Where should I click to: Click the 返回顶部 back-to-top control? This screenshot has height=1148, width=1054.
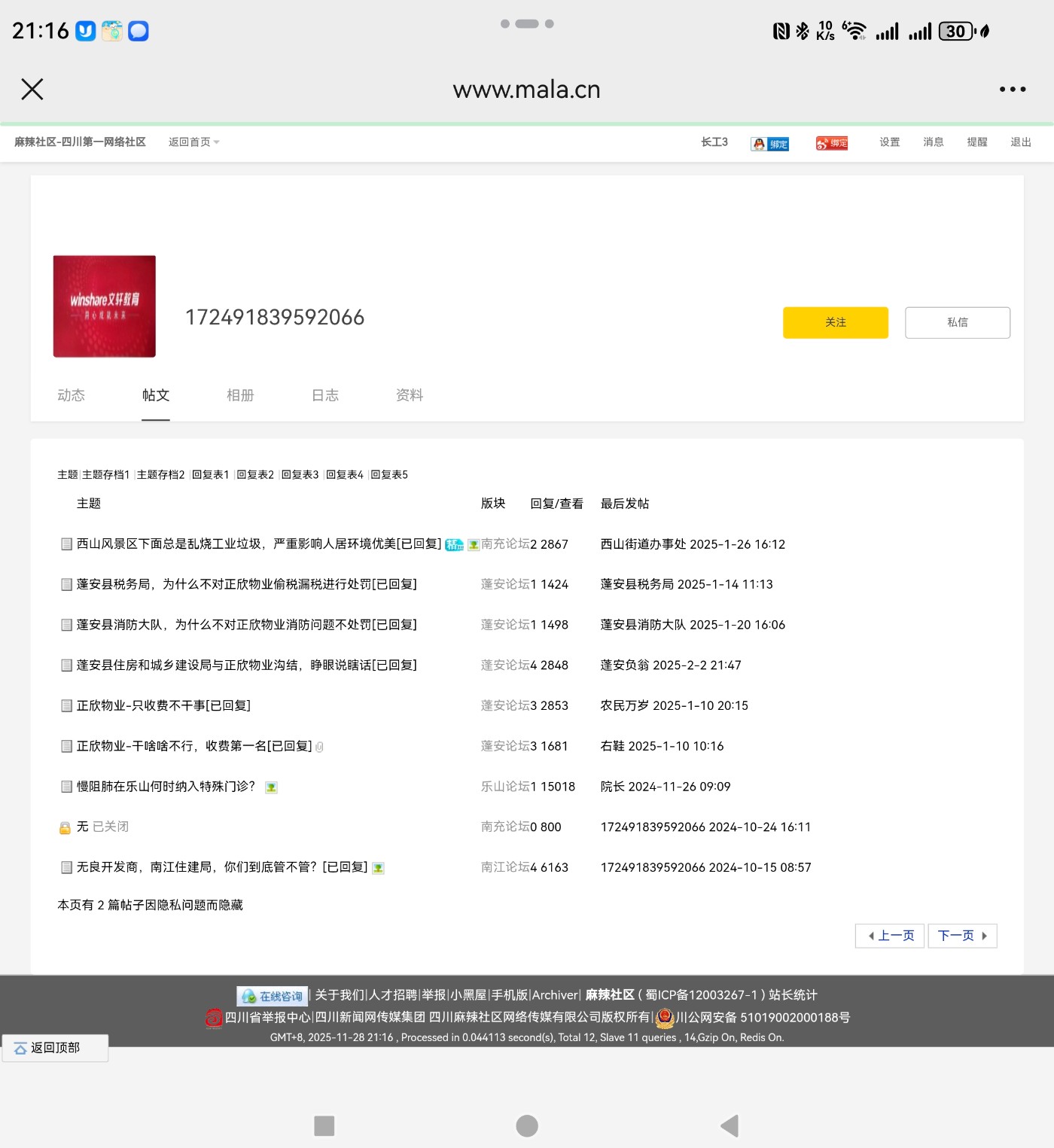[54, 1046]
